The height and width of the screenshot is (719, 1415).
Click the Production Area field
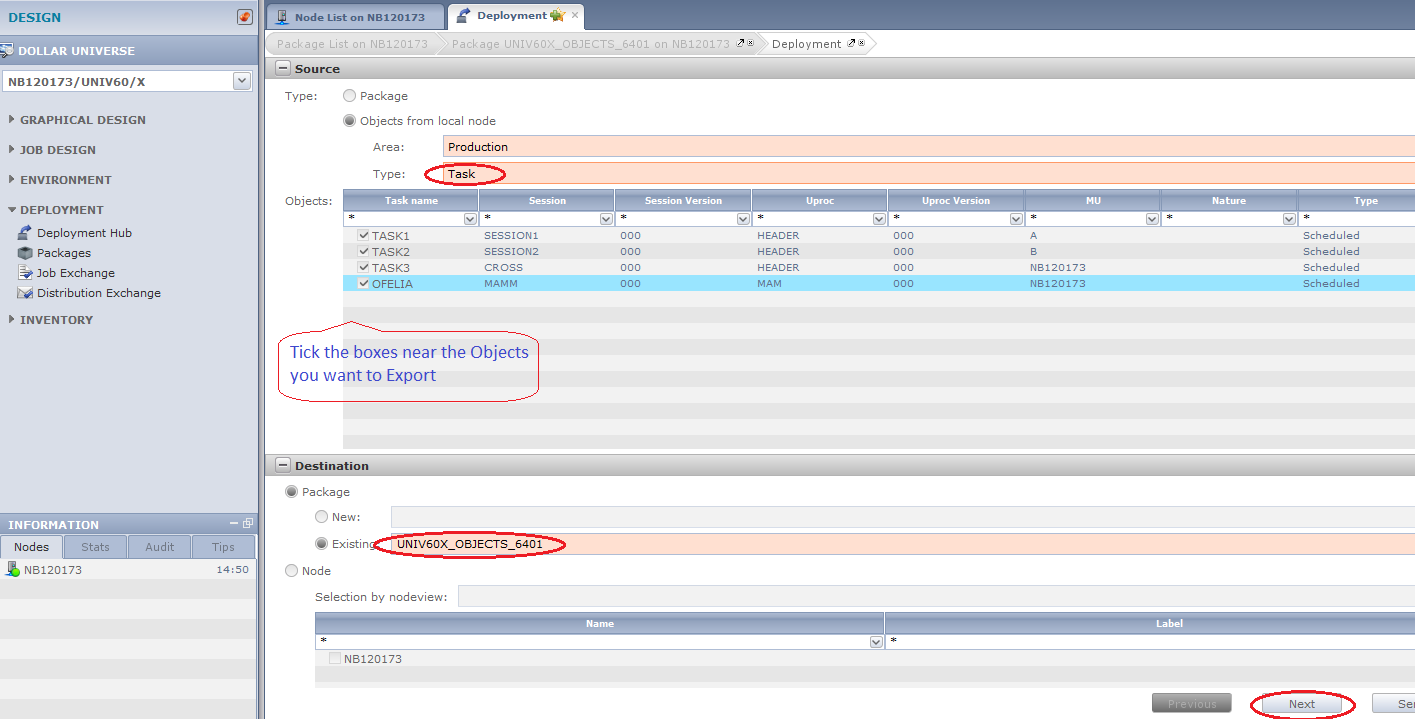pos(929,147)
